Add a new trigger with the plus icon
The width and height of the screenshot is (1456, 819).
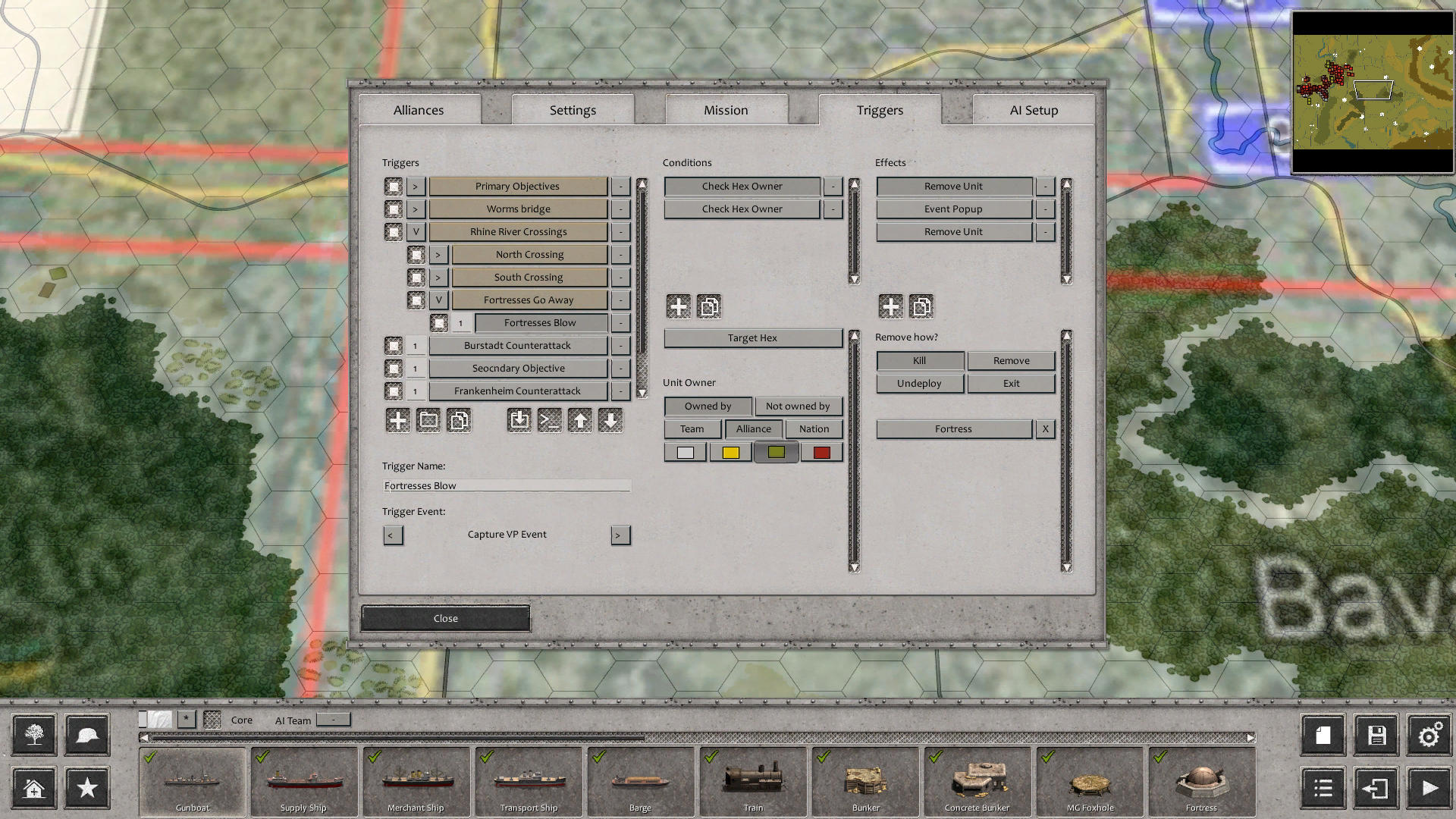click(x=397, y=420)
